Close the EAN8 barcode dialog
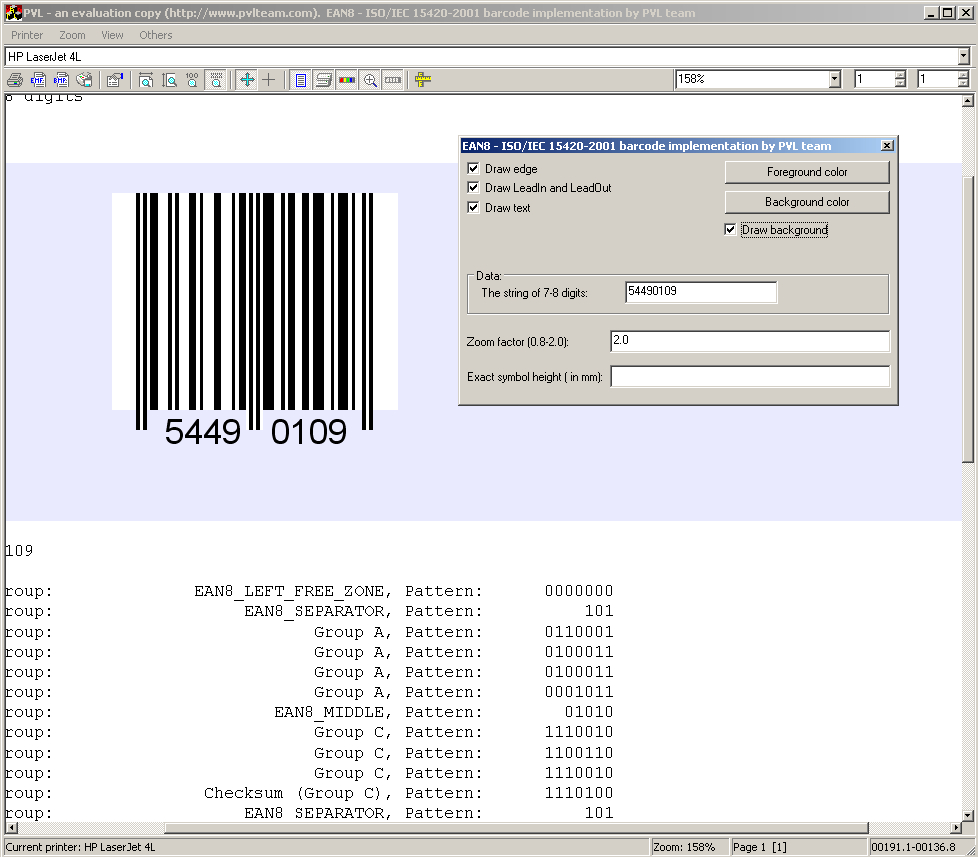 click(887, 146)
